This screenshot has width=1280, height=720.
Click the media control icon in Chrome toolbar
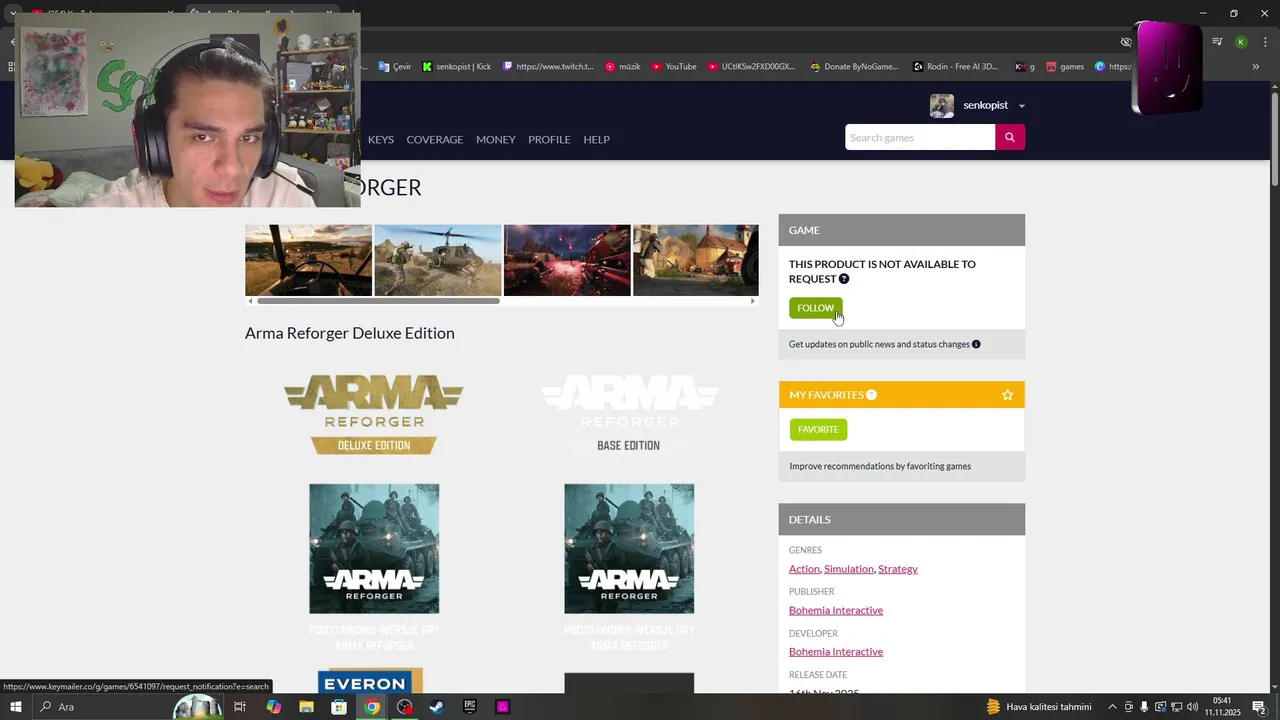point(1217,42)
